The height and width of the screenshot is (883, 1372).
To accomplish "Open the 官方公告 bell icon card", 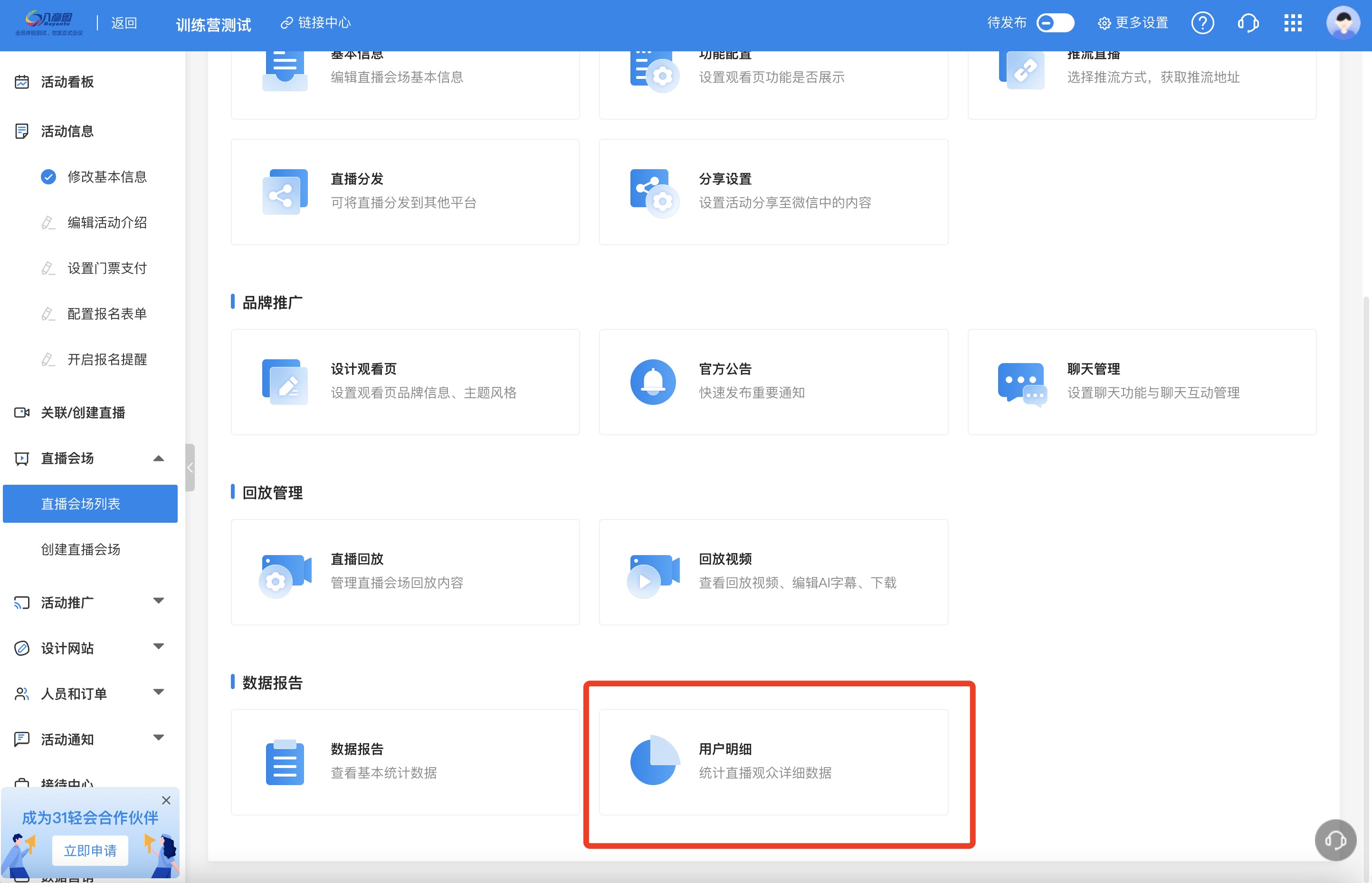I will coord(653,382).
